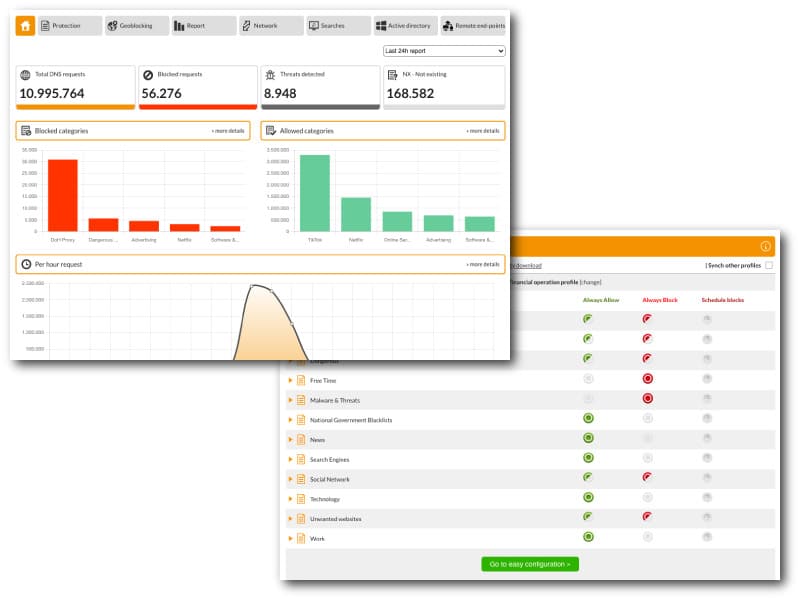The width and height of the screenshot is (800, 600).
Task: Click the Malware & Threats category page icon
Action: pos(301,400)
